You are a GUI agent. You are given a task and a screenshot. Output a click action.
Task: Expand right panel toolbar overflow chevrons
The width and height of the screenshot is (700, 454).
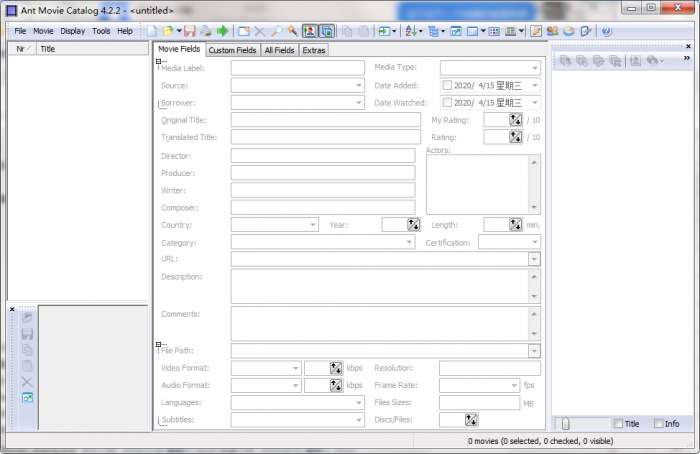[x=687, y=58]
